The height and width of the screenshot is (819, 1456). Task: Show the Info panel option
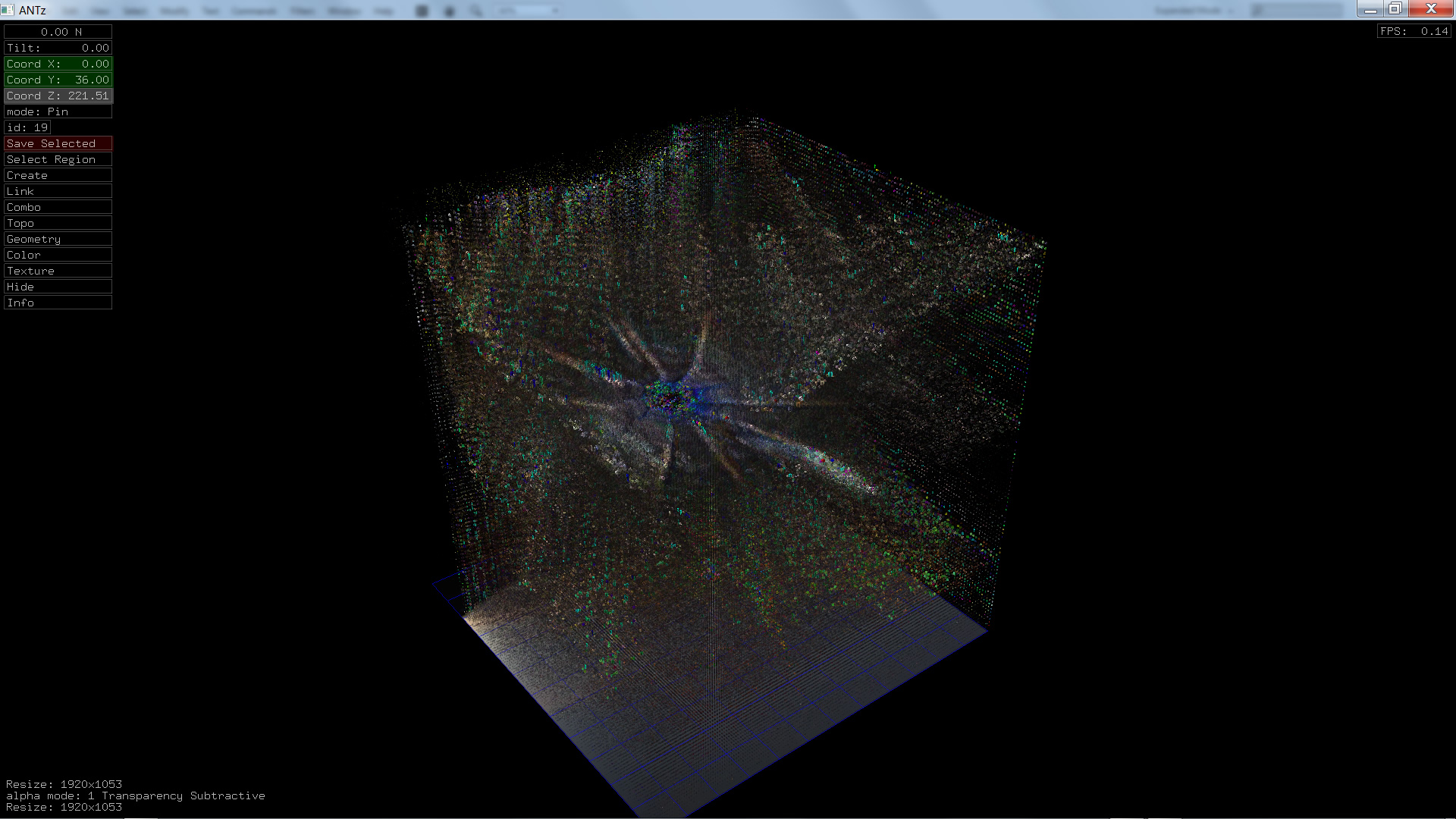click(58, 303)
